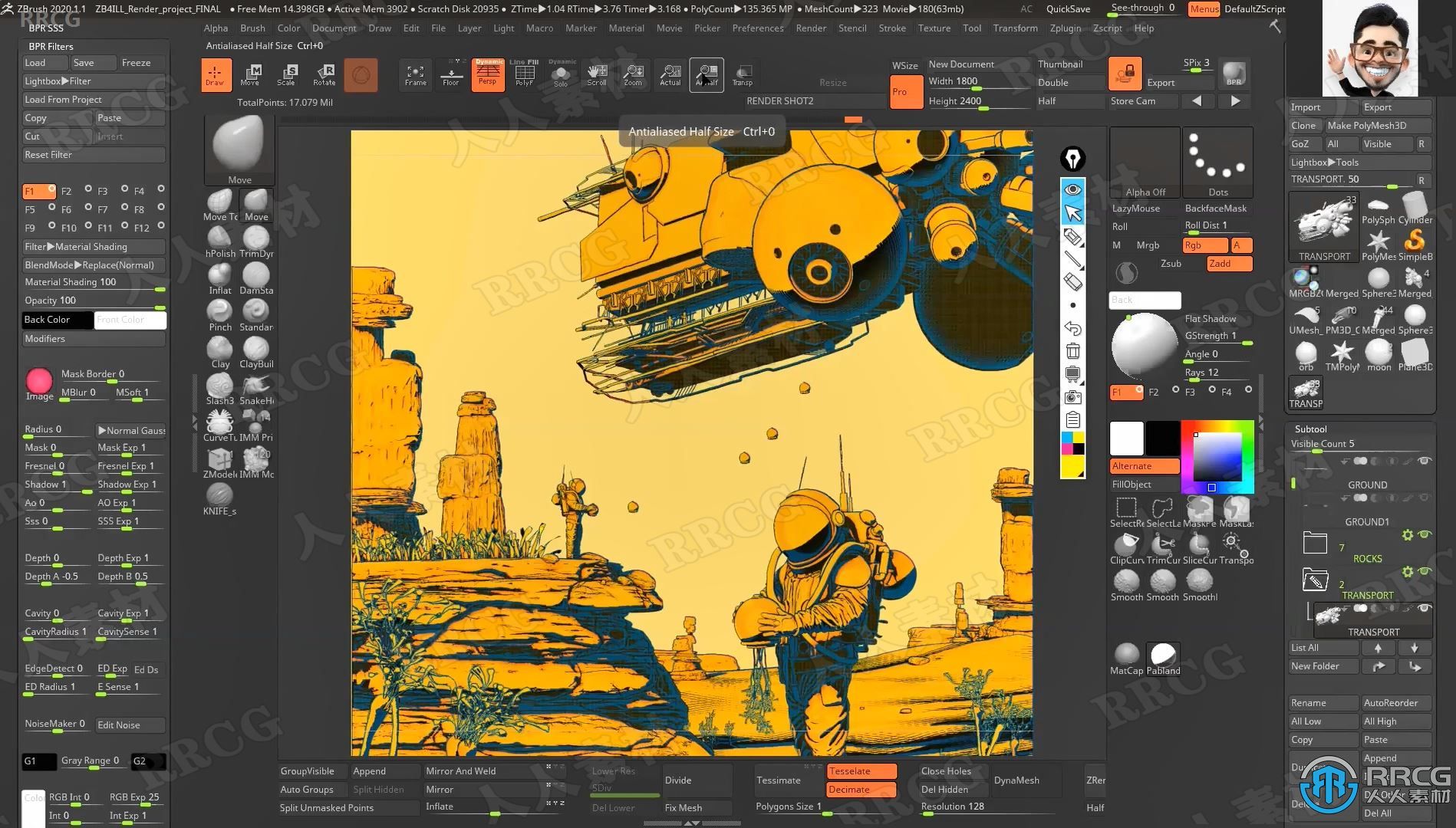Select the KNIFE_s brush
1456x828 pixels.
(220, 500)
